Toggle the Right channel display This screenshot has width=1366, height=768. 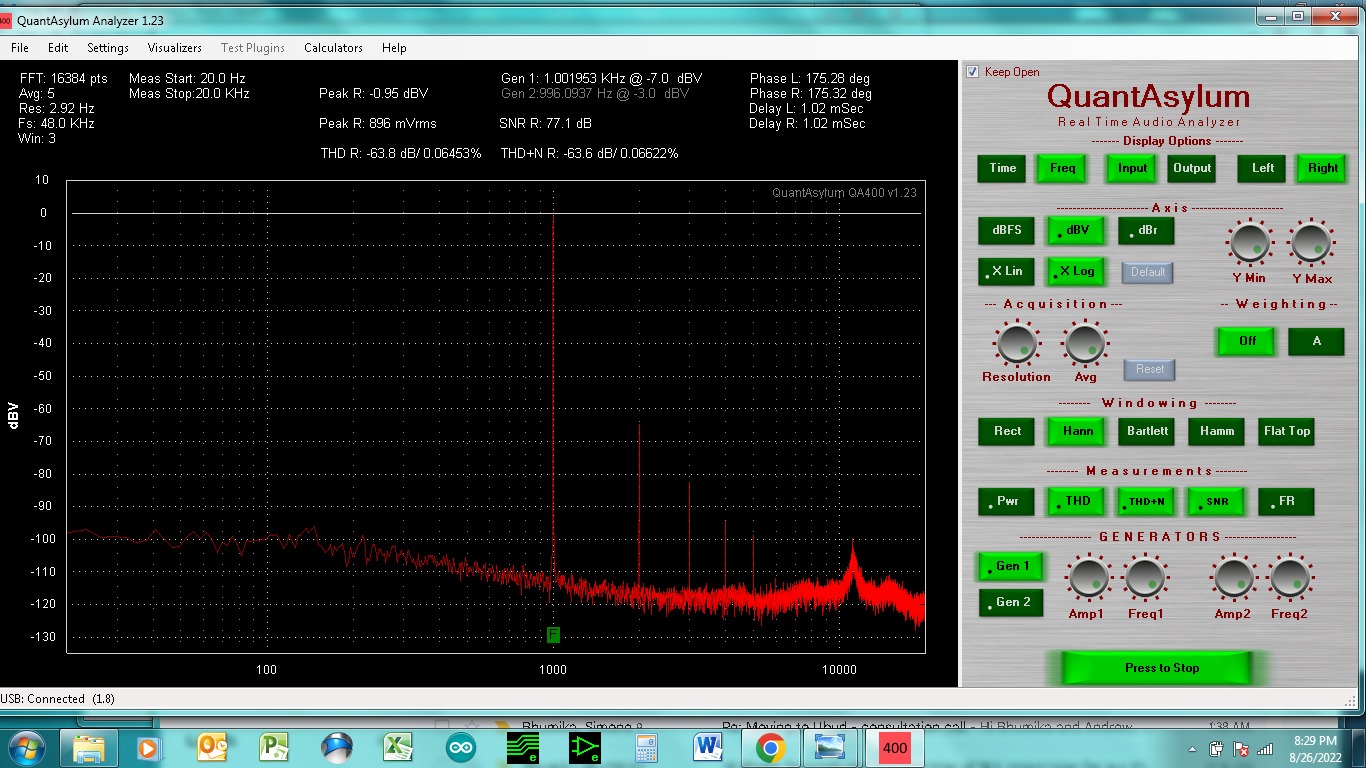(1323, 168)
